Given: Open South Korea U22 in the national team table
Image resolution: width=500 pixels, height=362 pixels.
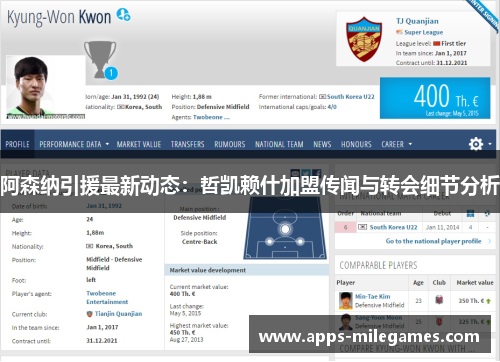Looking at the screenshot, I should (393, 227).
